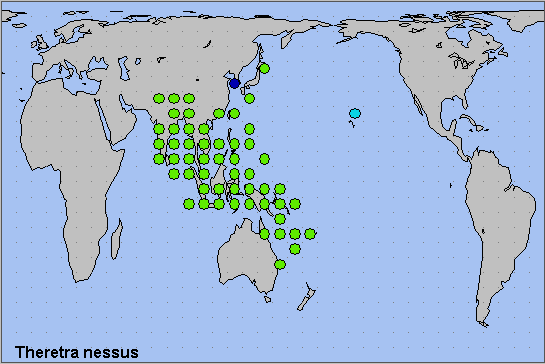The width and height of the screenshot is (545, 364).
Task: Click the dark blue dot over Korea
Action: pos(235,83)
